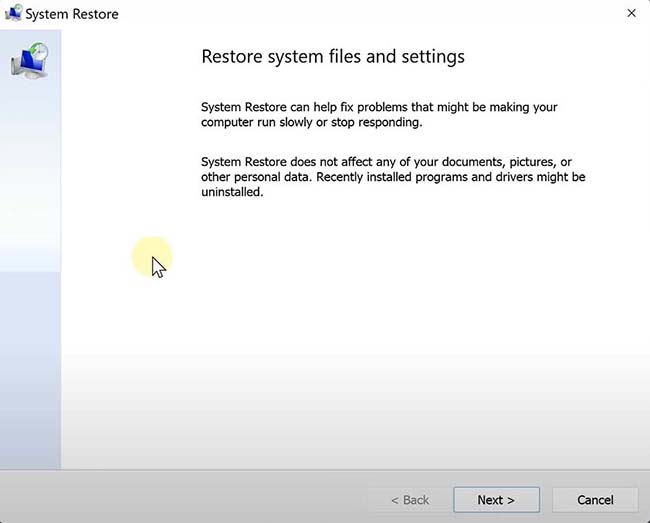This screenshot has width=650, height=523.
Task: Cancel the System Restore wizard
Action: [595, 500]
